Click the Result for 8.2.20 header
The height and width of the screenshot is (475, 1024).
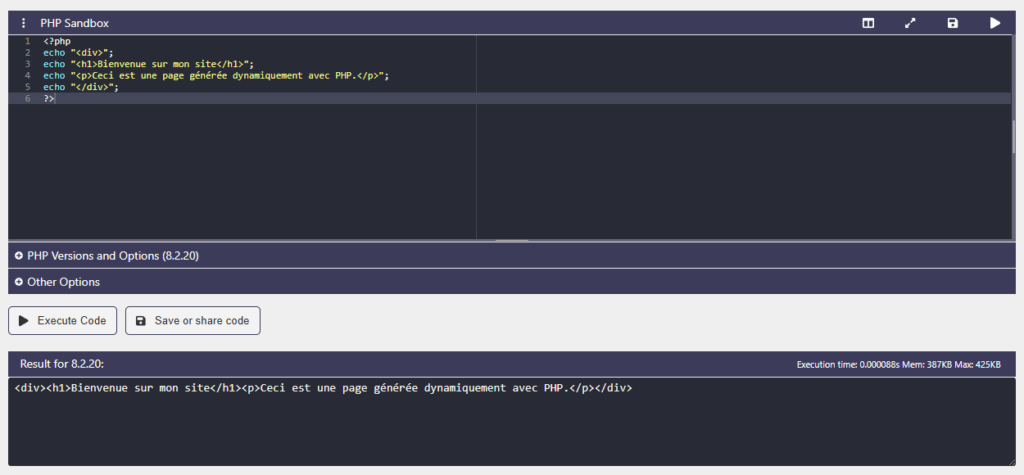click(62, 364)
